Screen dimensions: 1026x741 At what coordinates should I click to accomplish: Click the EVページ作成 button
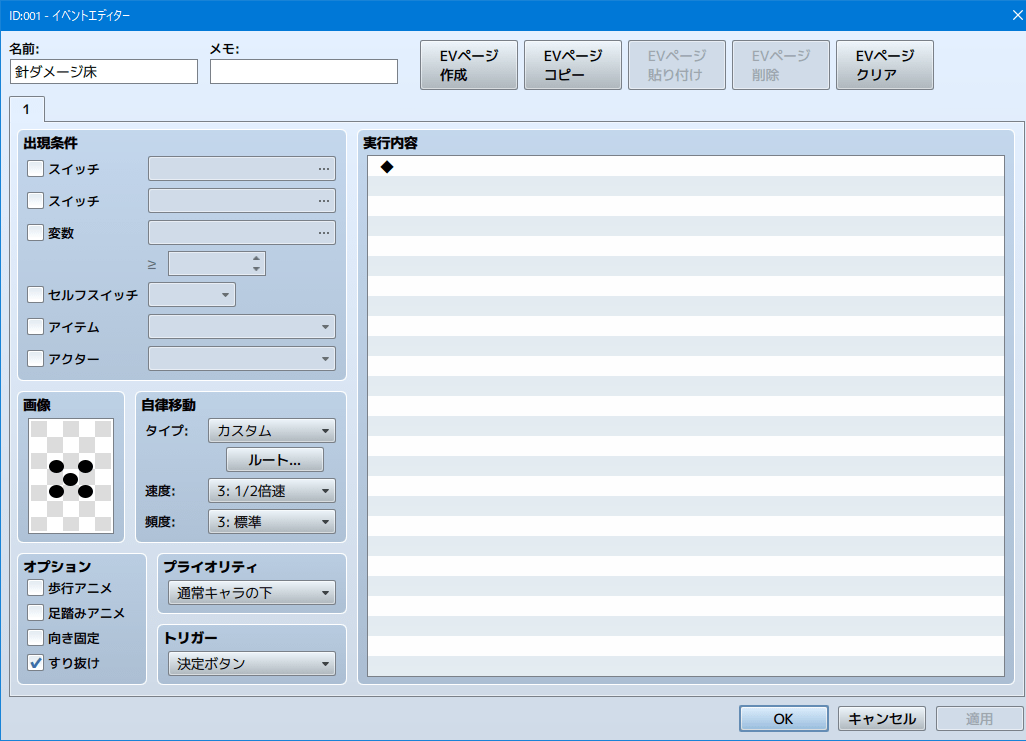click(468, 65)
